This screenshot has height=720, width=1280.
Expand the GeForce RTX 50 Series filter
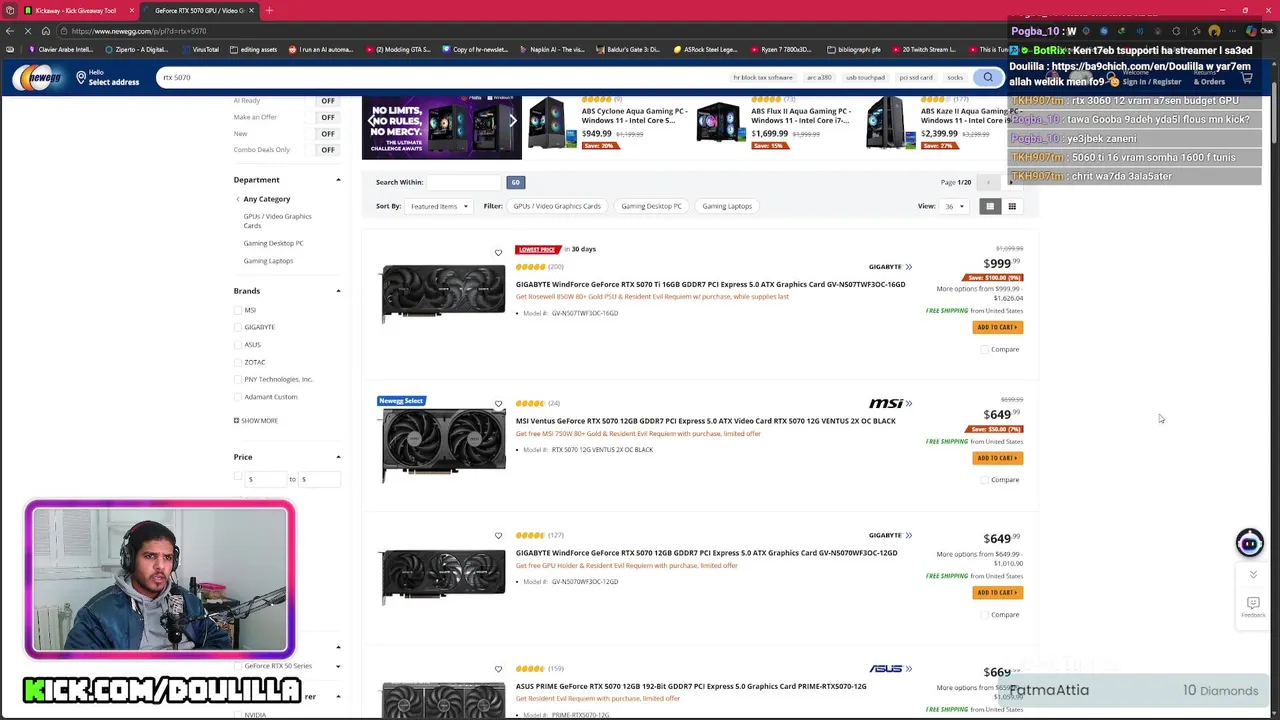[x=338, y=666]
